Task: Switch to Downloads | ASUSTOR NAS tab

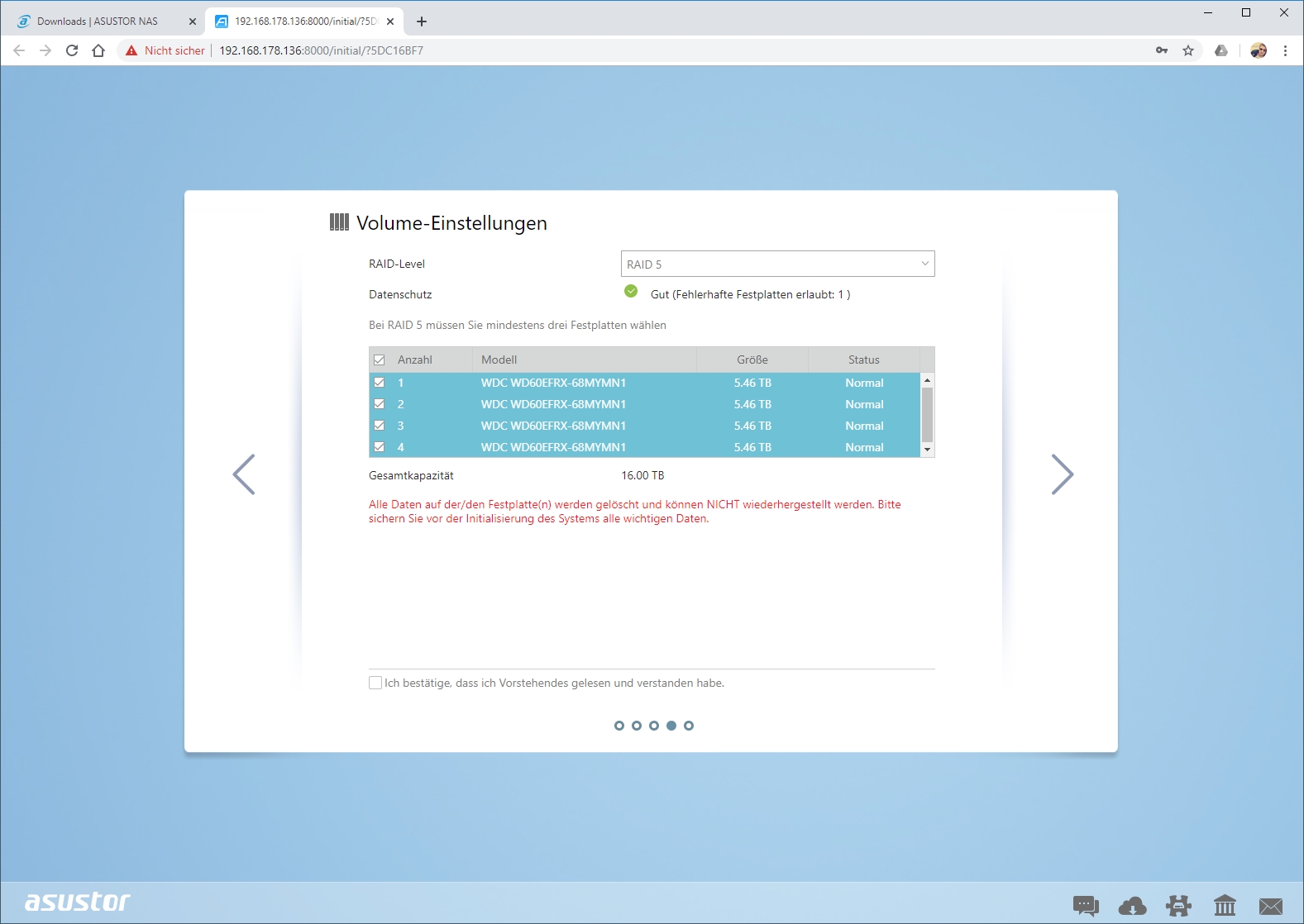Action: pyautogui.click(x=98, y=21)
